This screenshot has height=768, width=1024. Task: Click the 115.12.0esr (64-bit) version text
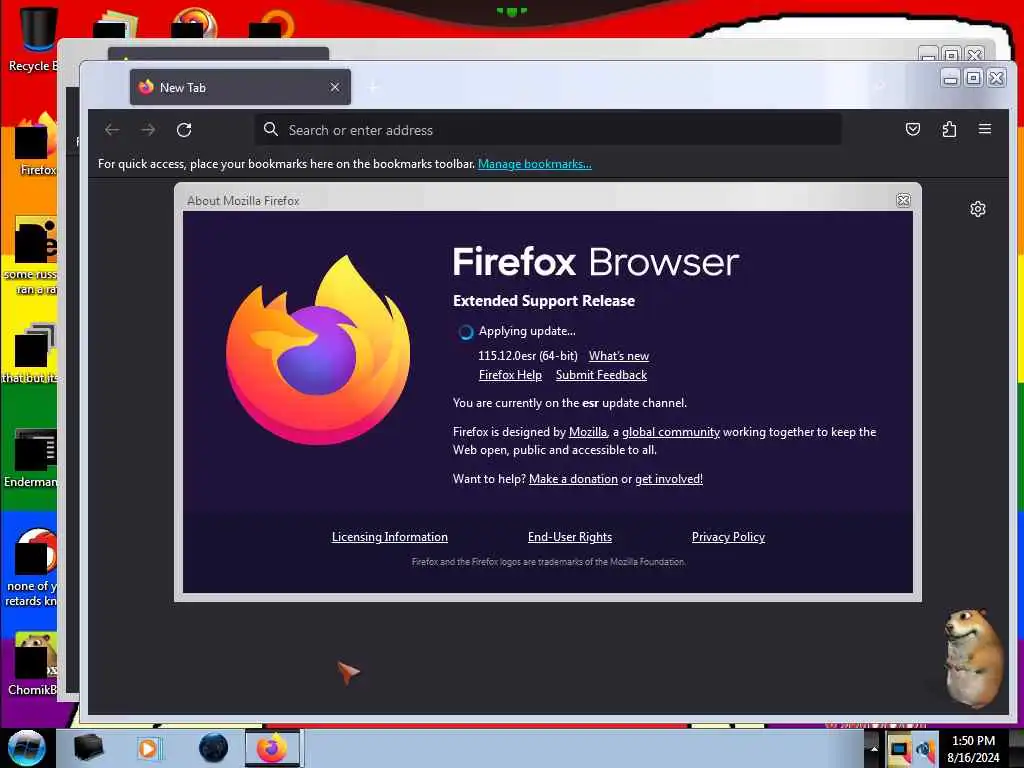coord(528,356)
